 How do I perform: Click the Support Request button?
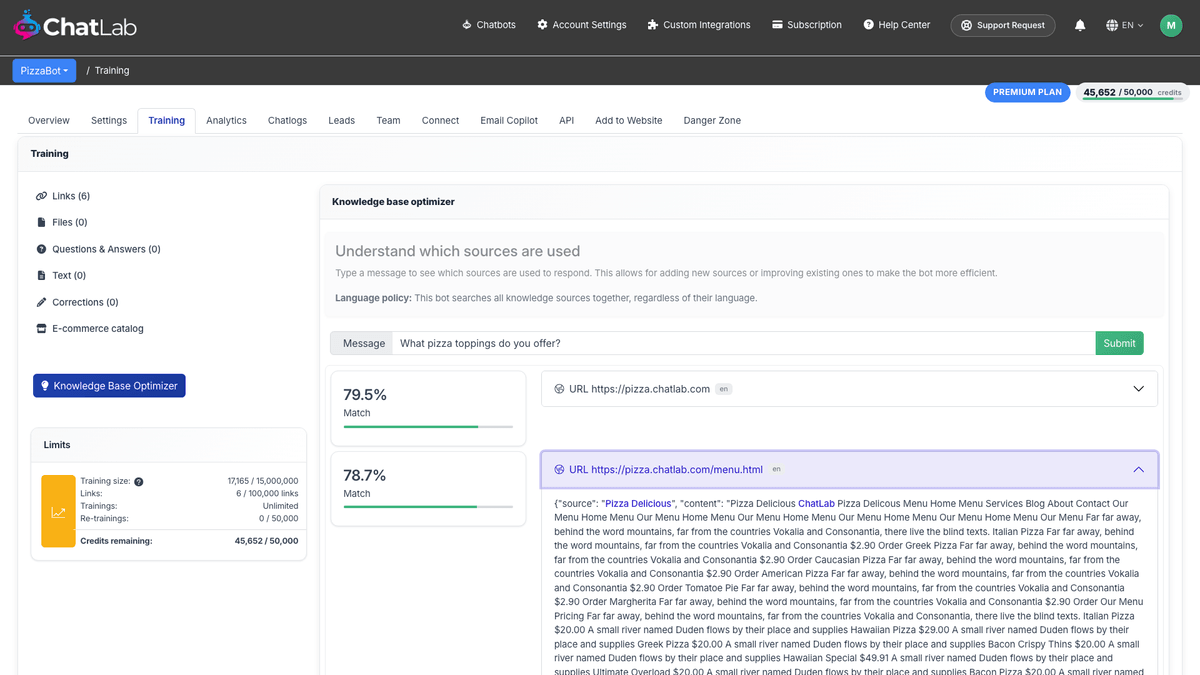click(1002, 25)
